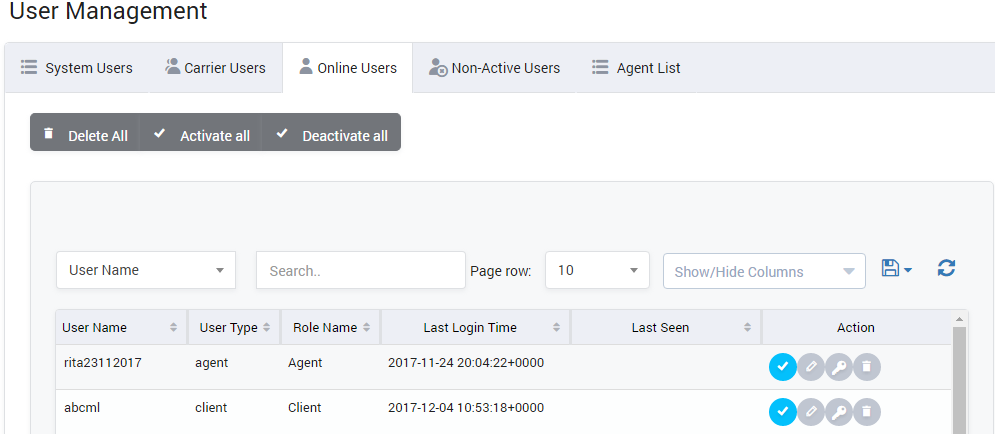Expand the Page row dropdown showing 10
995x434 pixels.
pyautogui.click(x=597, y=270)
